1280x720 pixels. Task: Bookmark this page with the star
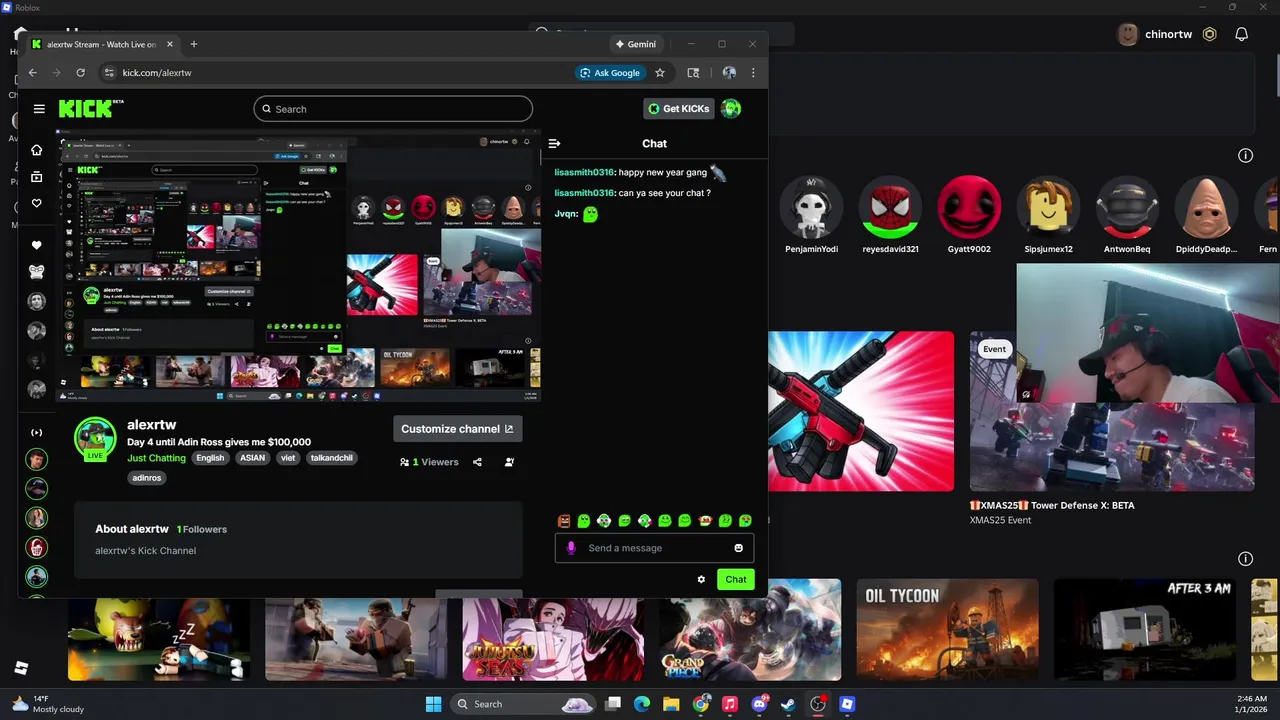tap(660, 73)
